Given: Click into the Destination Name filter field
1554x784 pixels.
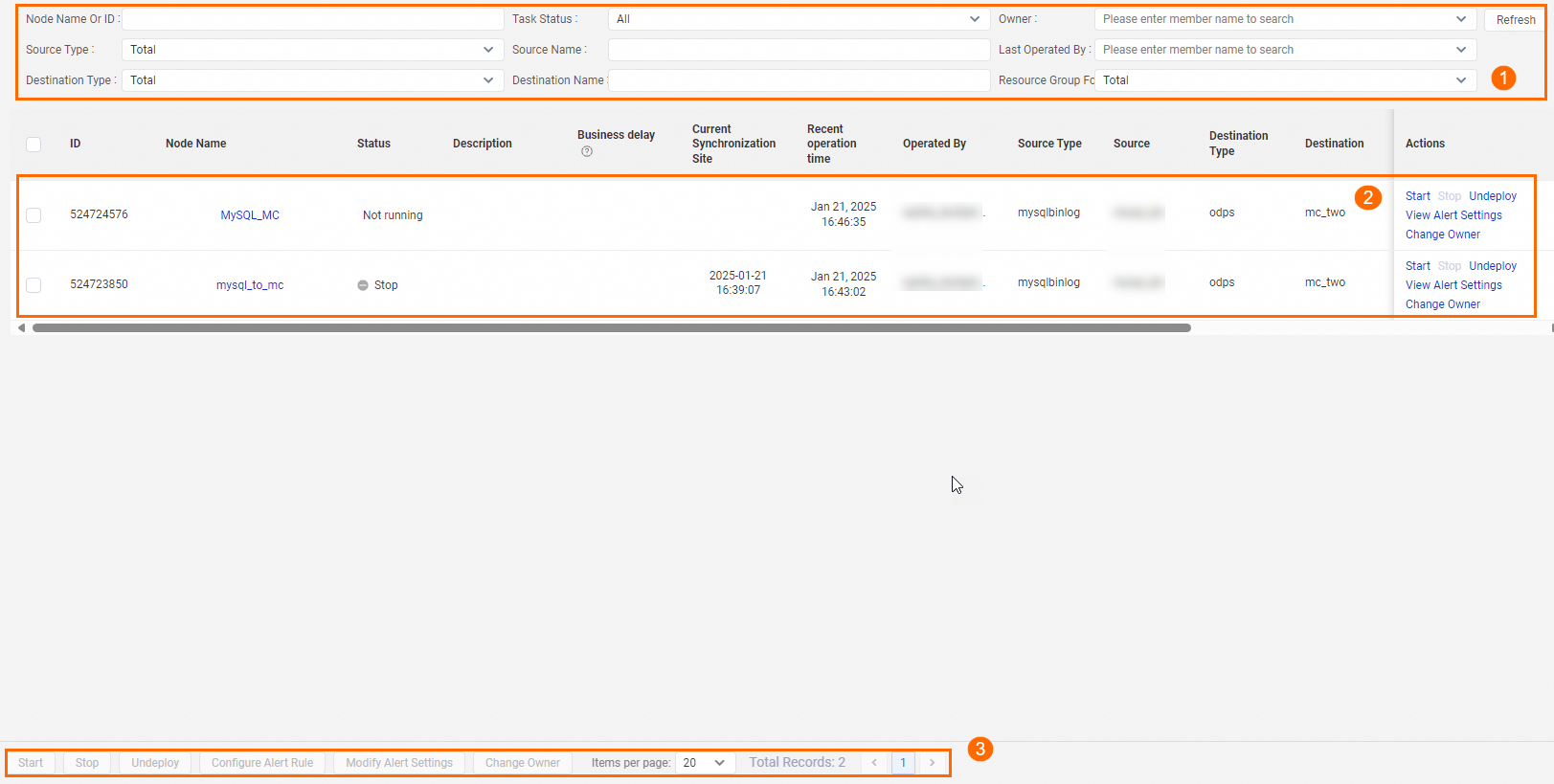Looking at the screenshot, I should click(799, 80).
